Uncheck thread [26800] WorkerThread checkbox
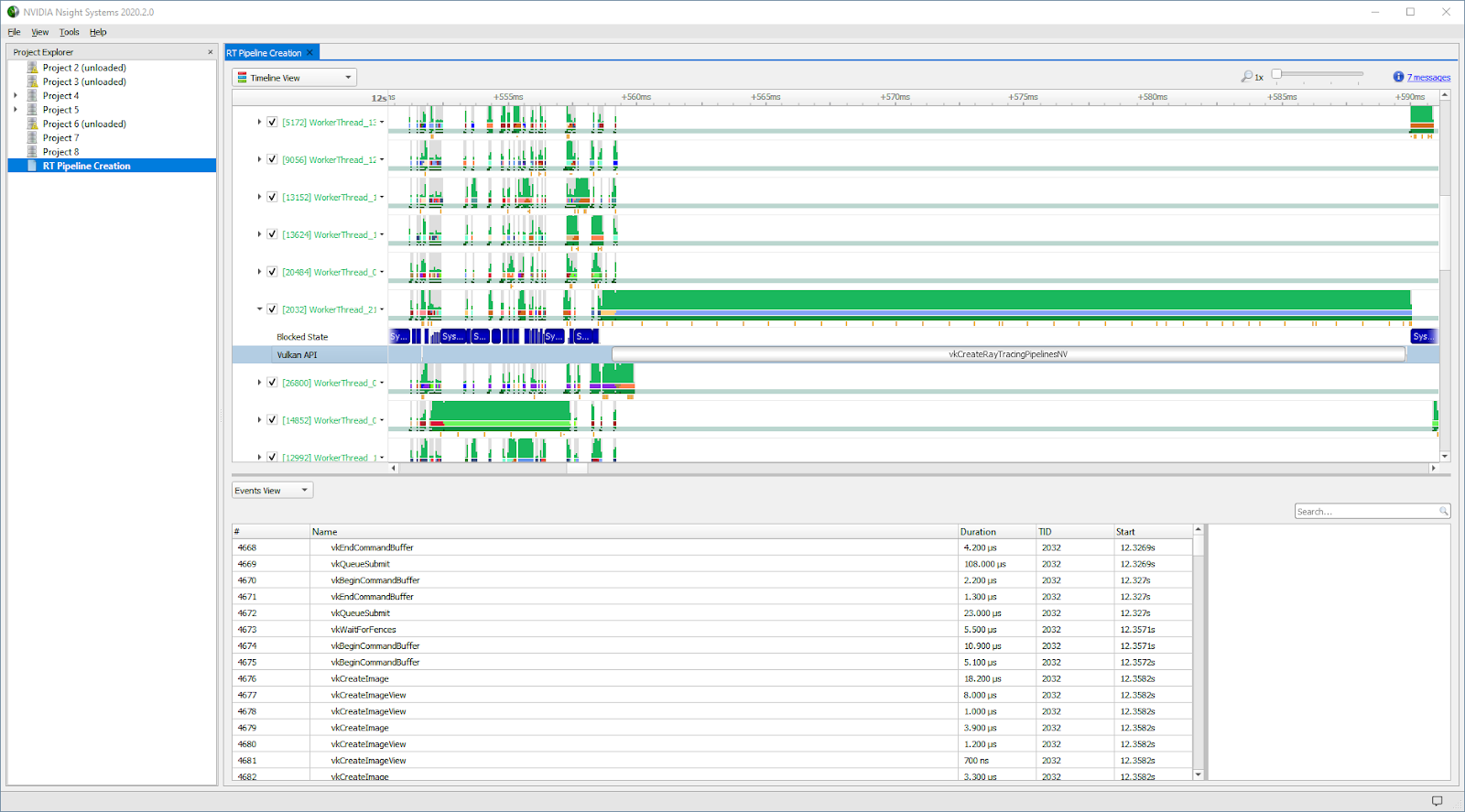The width and height of the screenshot is (1465, 812). (x=272, y=383)
